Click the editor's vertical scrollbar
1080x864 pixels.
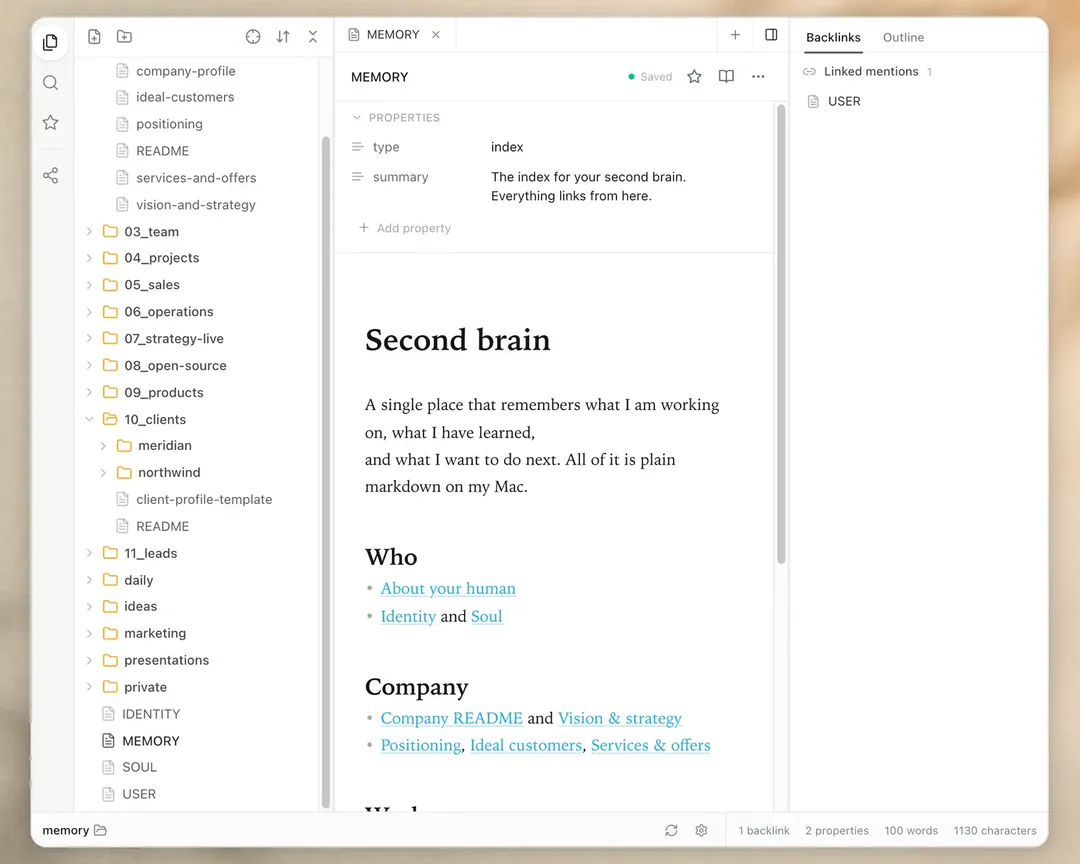tap(781, 334)
